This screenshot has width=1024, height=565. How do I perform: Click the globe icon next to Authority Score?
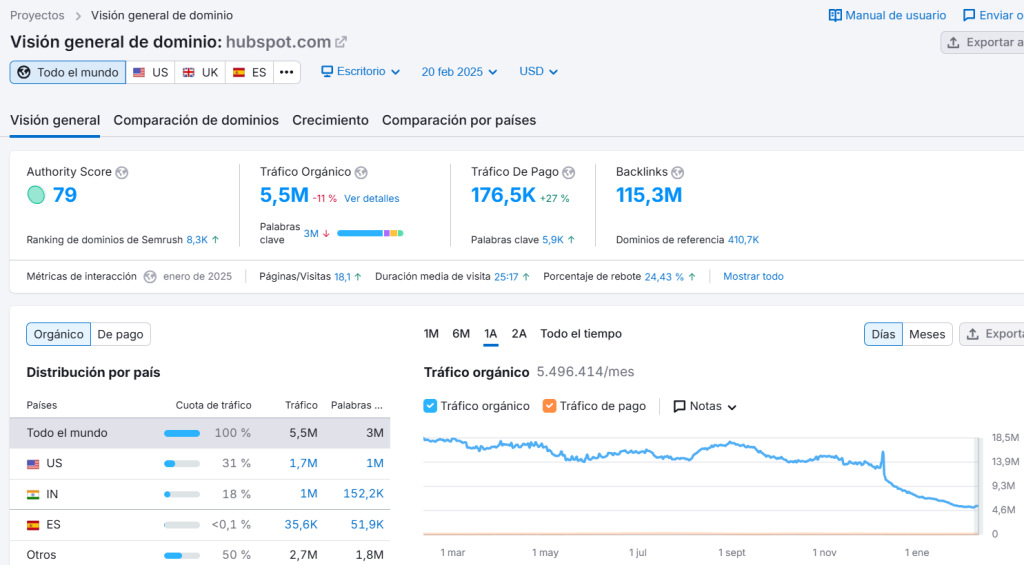121,172
